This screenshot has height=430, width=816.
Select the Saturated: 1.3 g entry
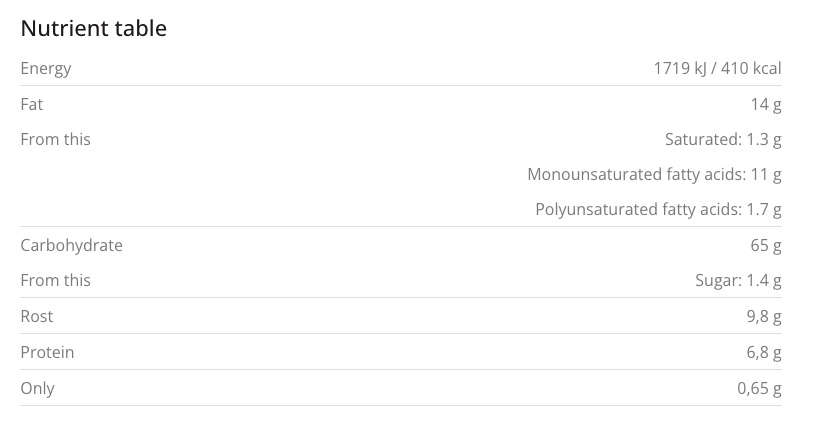(723, 139)
